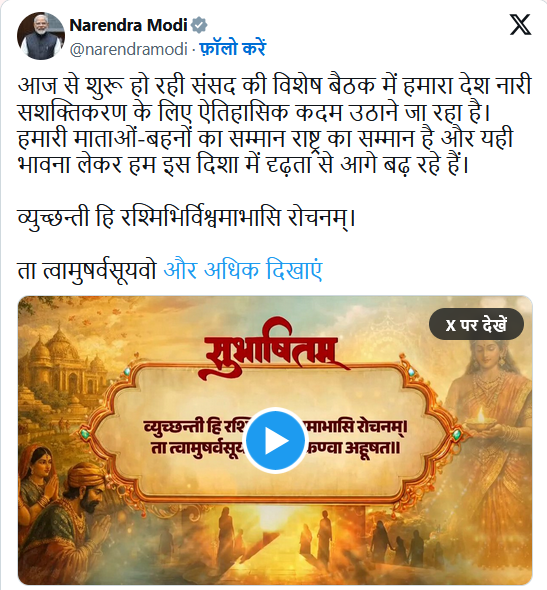Click the ता त्वामुषर्वसूयवो text
The height and width of the screenshot is (590, 547).
point(87,270)
